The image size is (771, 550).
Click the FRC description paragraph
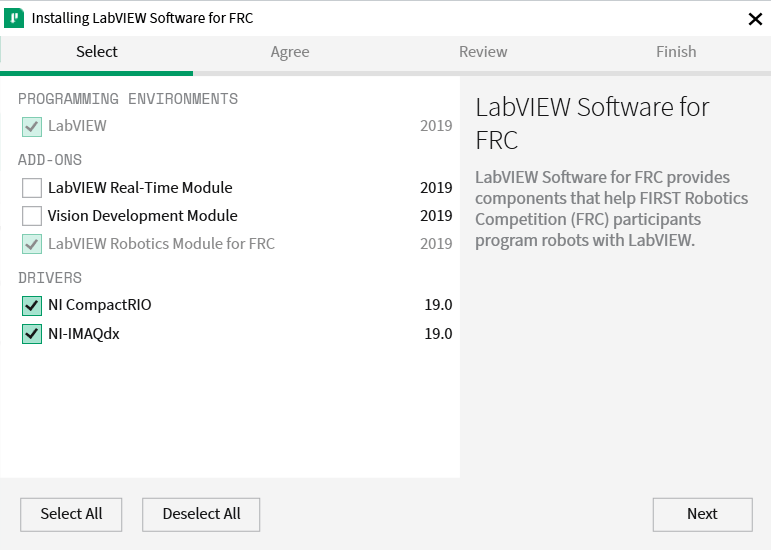[x=611, y=209]
